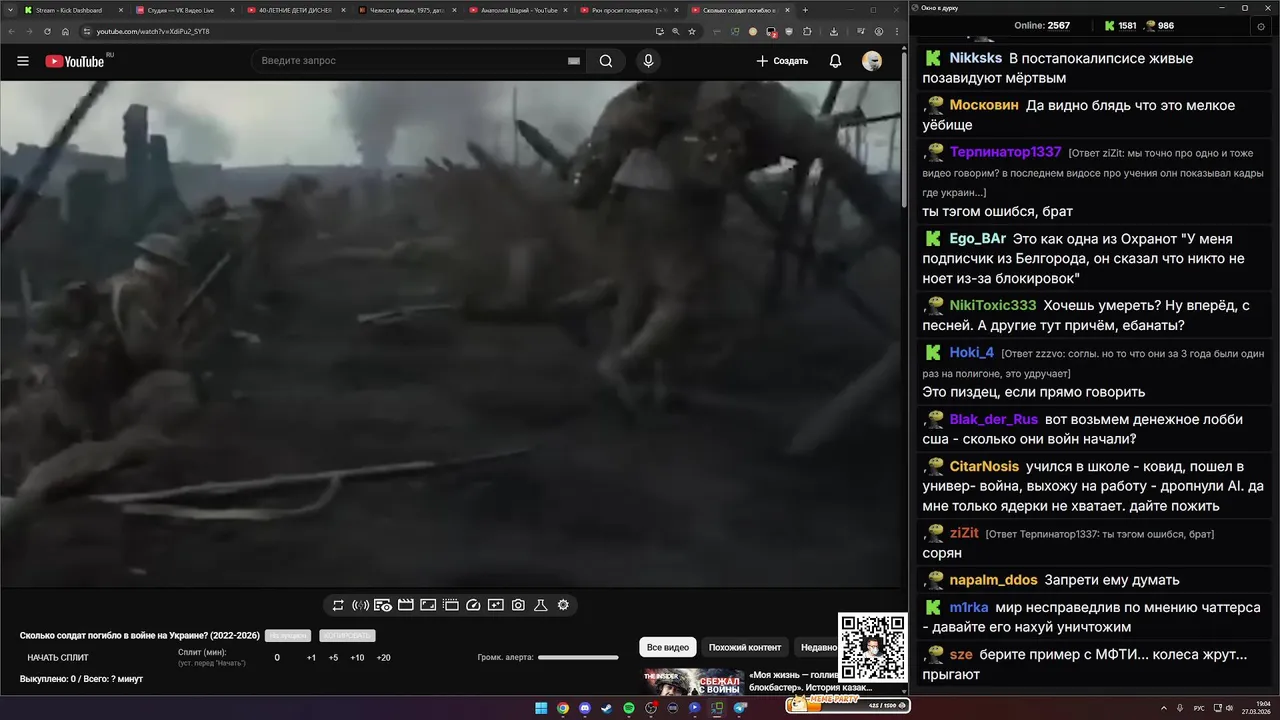Click CitarNosis username in chat

pyautogui.click(x=984, y=466)
